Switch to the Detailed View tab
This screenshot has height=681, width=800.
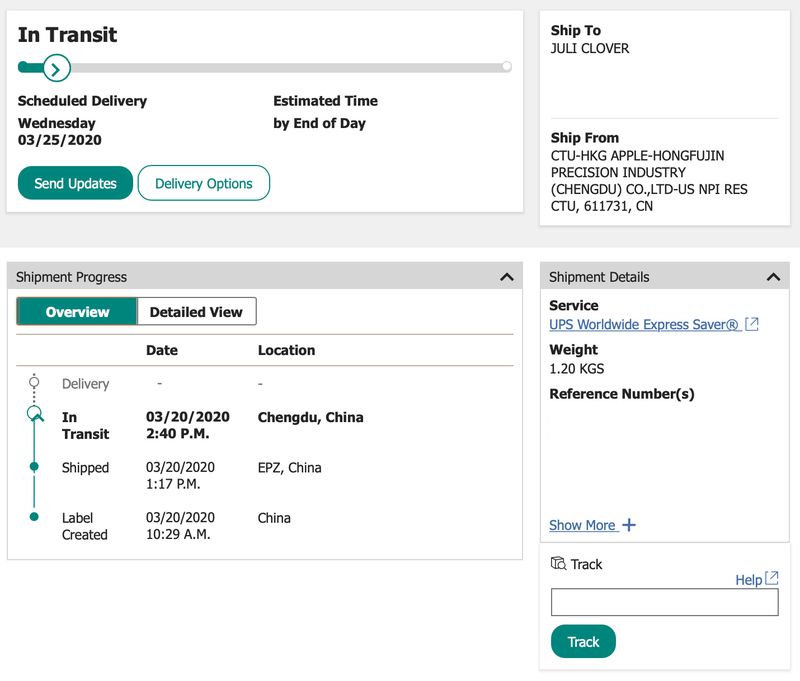(196, 312)
